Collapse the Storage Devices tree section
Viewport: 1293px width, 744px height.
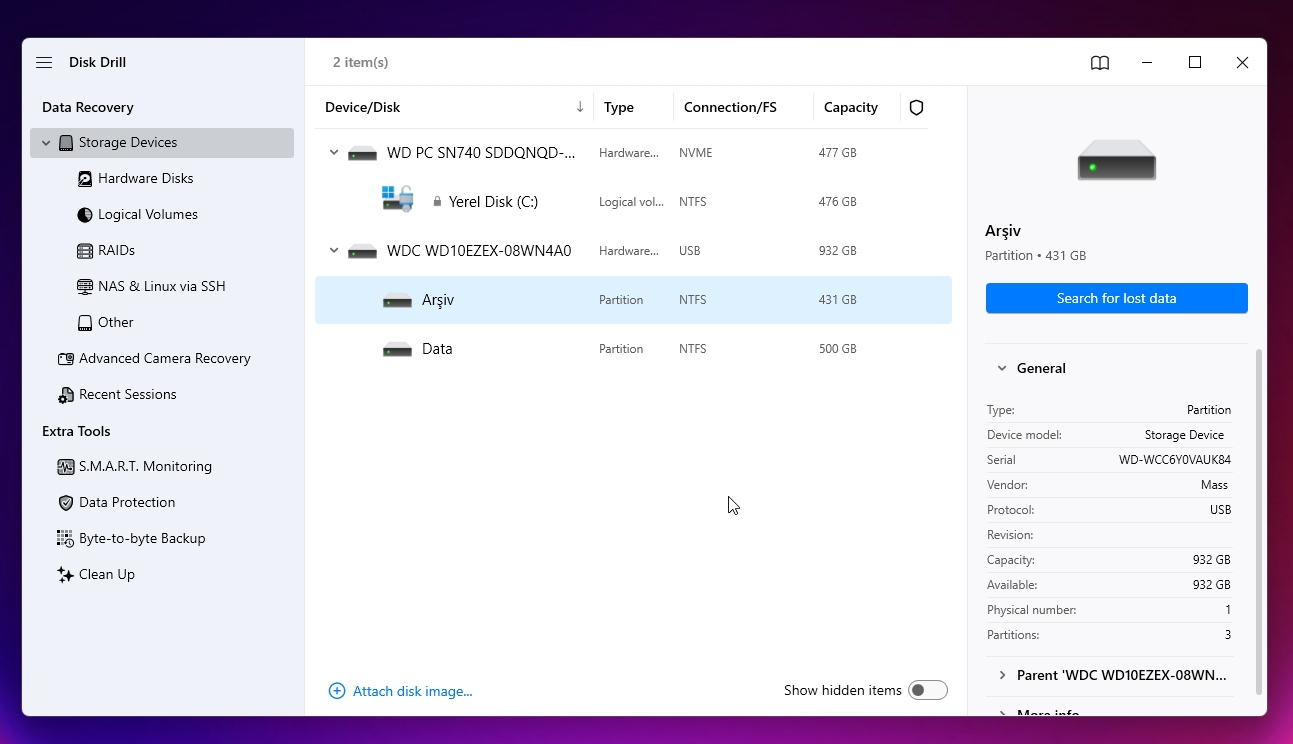point(46,143)
